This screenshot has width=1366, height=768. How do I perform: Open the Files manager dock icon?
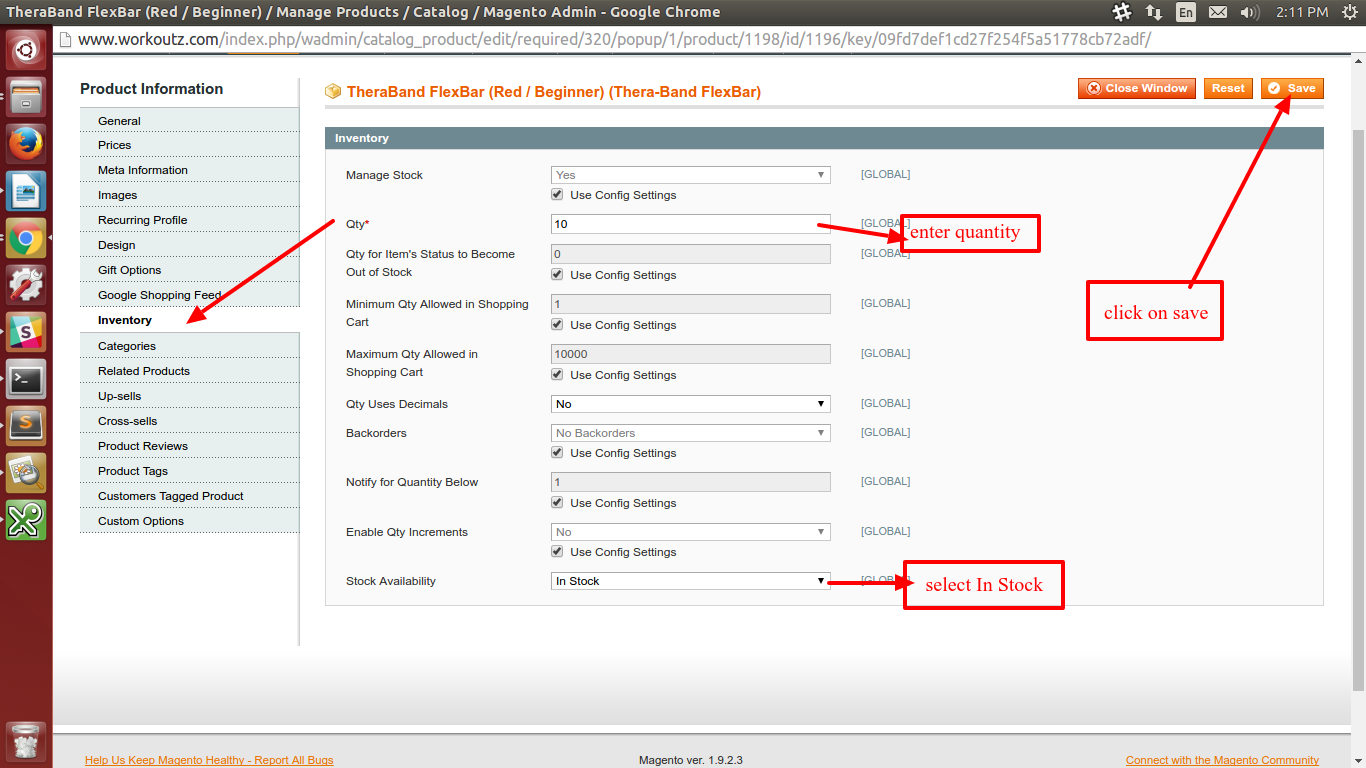click(26, 96)
